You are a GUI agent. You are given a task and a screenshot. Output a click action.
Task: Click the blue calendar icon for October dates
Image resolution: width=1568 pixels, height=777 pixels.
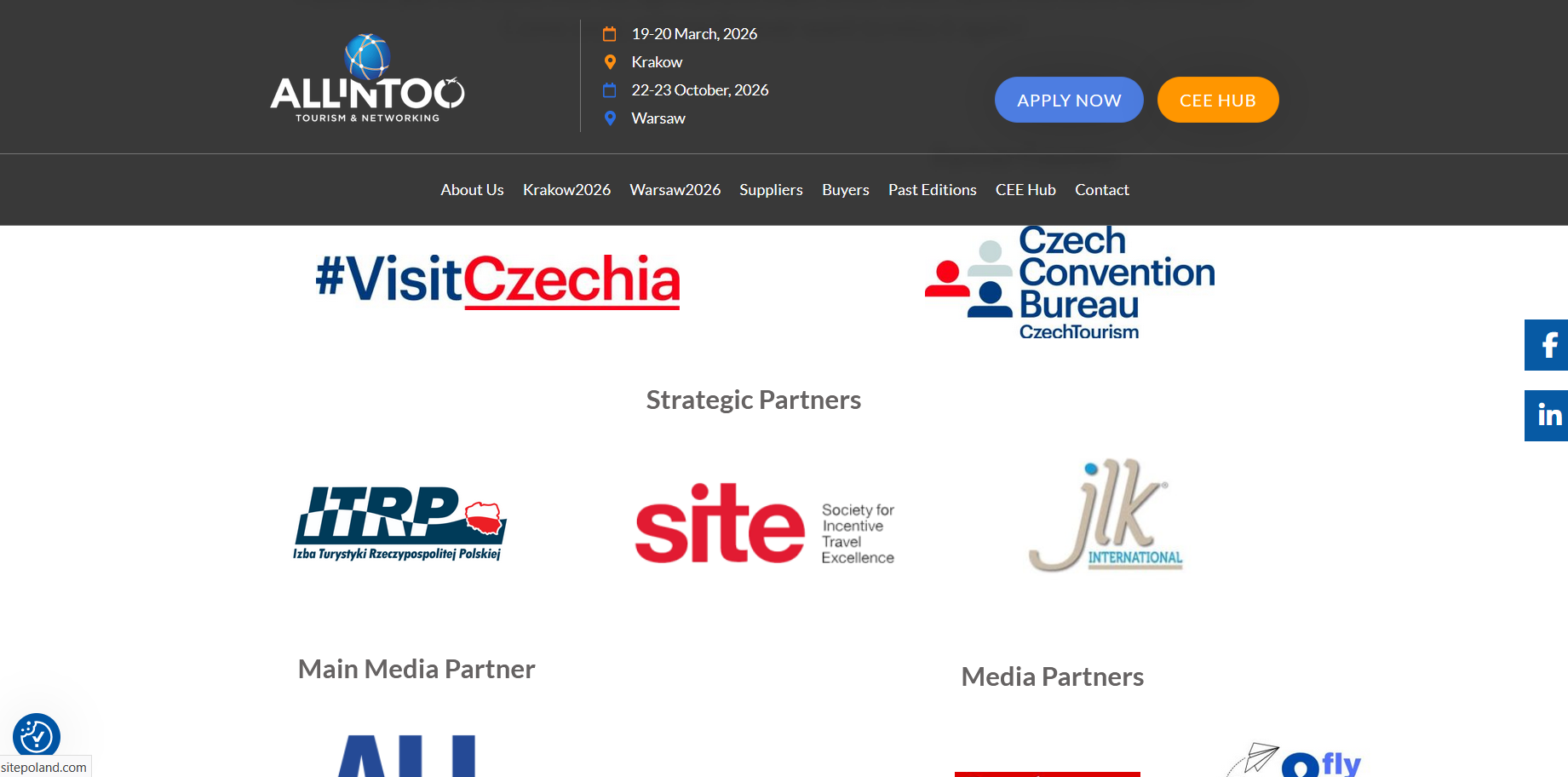coord(610,90)
